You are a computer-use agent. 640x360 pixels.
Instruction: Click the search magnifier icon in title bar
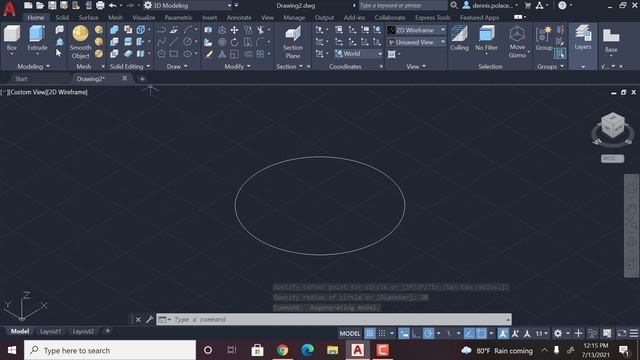(x=453, y=5)
